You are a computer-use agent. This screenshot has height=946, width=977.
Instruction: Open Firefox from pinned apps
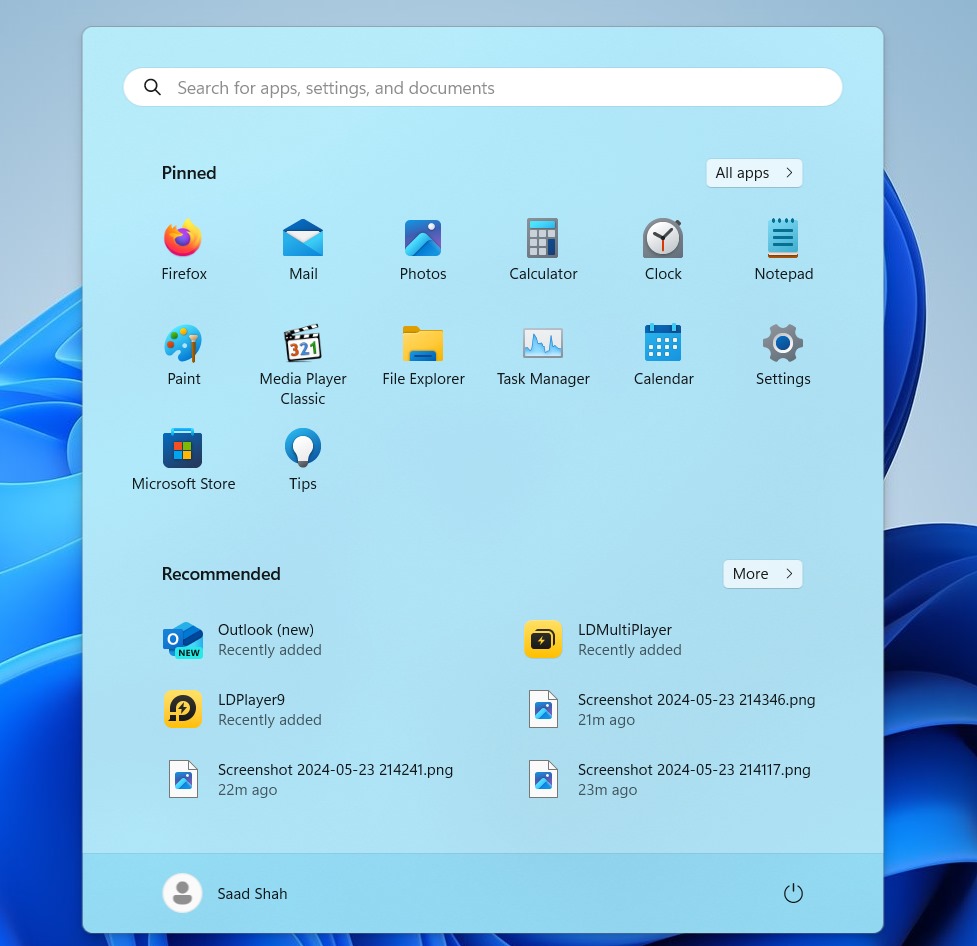[183, 249]
